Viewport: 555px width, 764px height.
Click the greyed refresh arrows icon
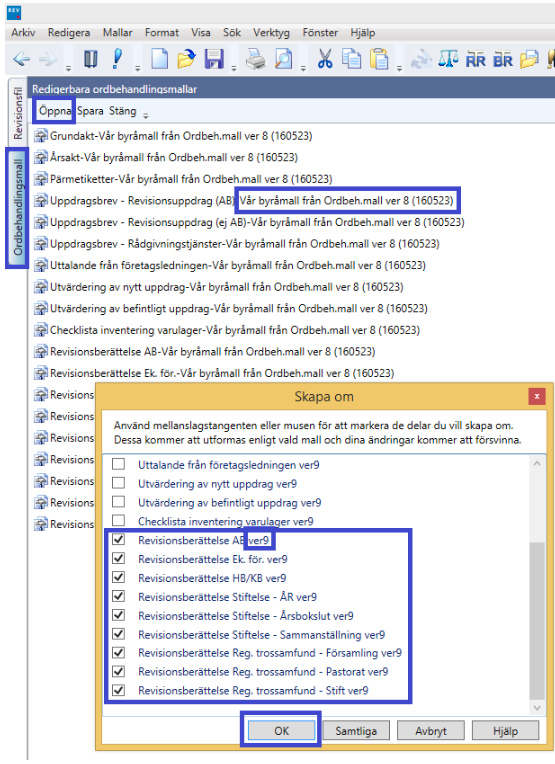click(x=421, y=59)
